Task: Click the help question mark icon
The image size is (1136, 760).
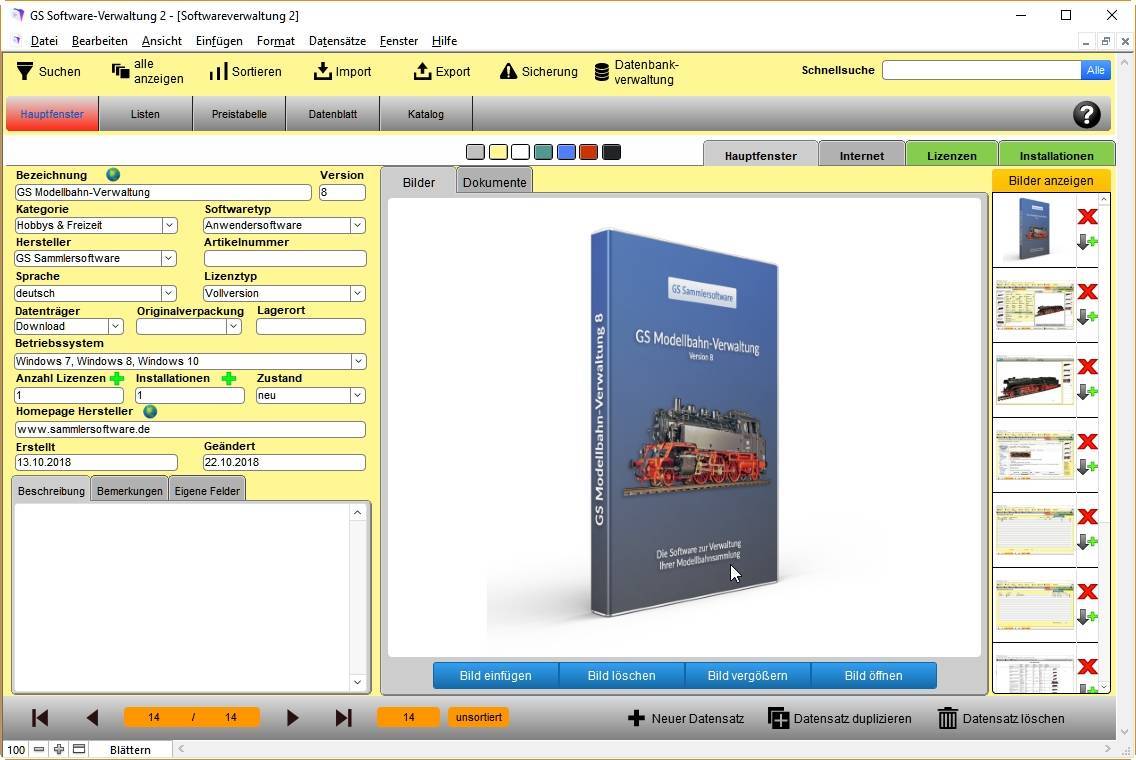Action: coord(1086,114)
